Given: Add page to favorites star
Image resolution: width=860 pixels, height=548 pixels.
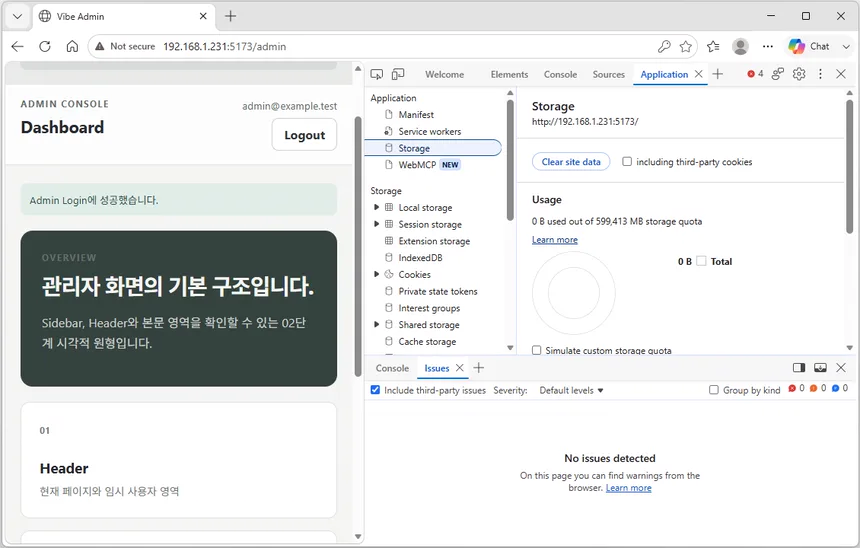Looking at the screenshot, I should pyautogui.click(x=686, y=47).
